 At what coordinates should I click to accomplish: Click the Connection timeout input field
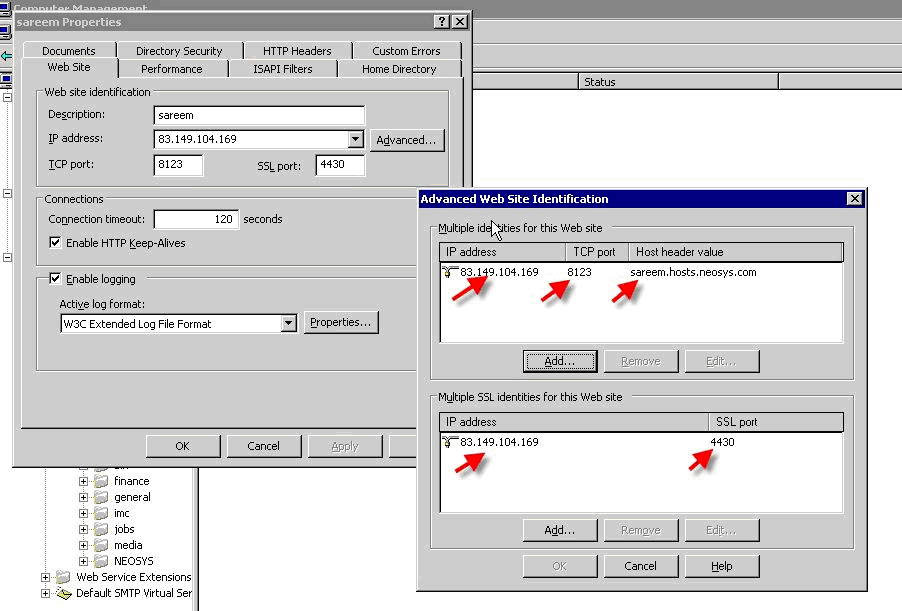point(195,219)
